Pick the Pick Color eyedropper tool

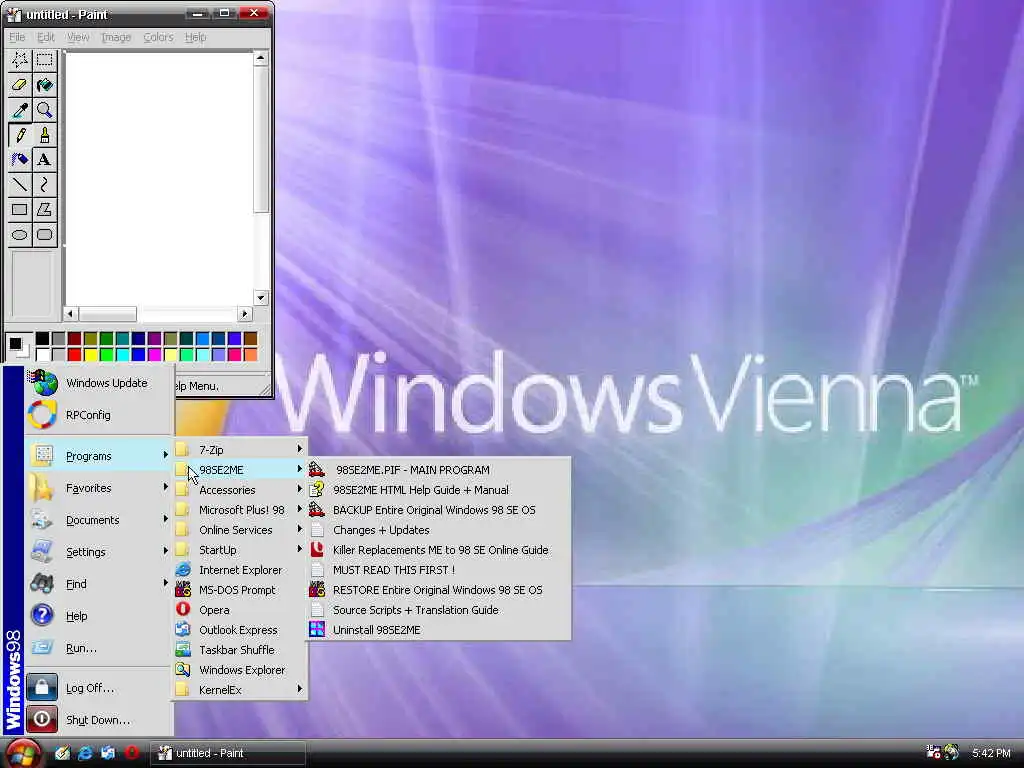pos(20,110)
